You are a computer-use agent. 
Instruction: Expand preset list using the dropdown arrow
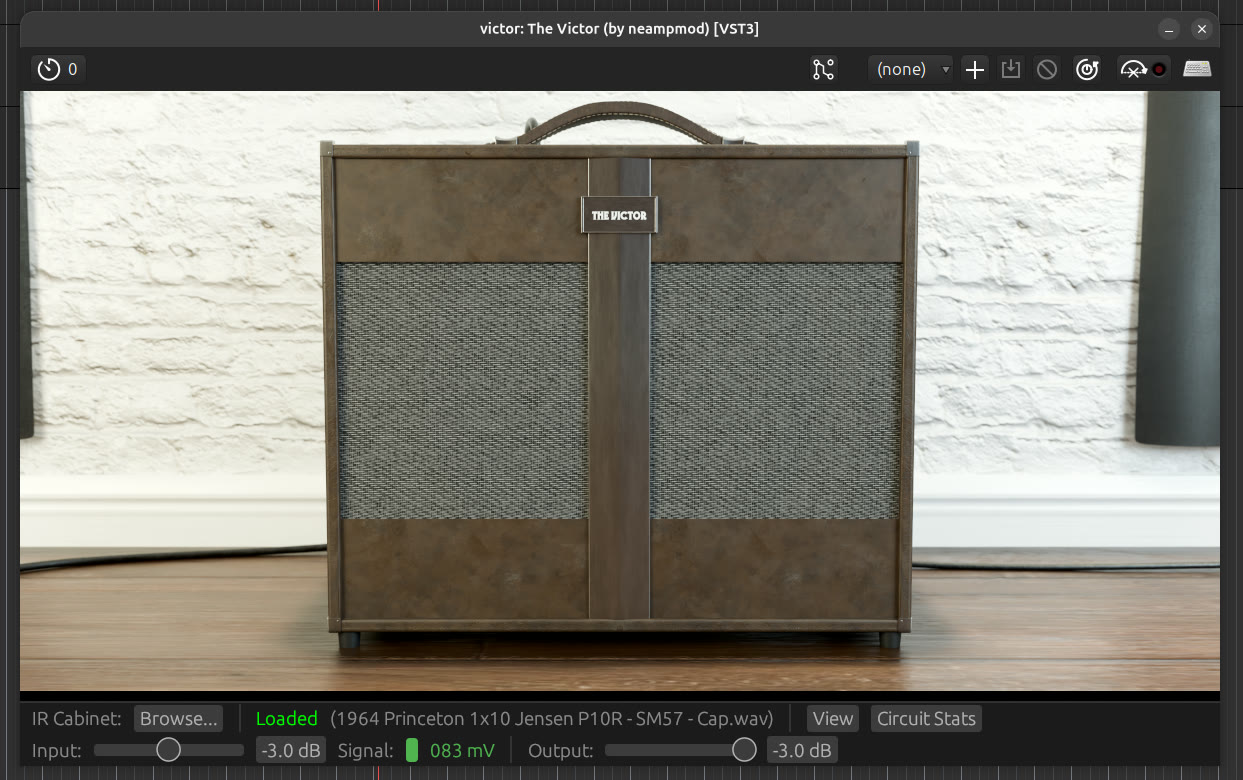coord(946,70)
